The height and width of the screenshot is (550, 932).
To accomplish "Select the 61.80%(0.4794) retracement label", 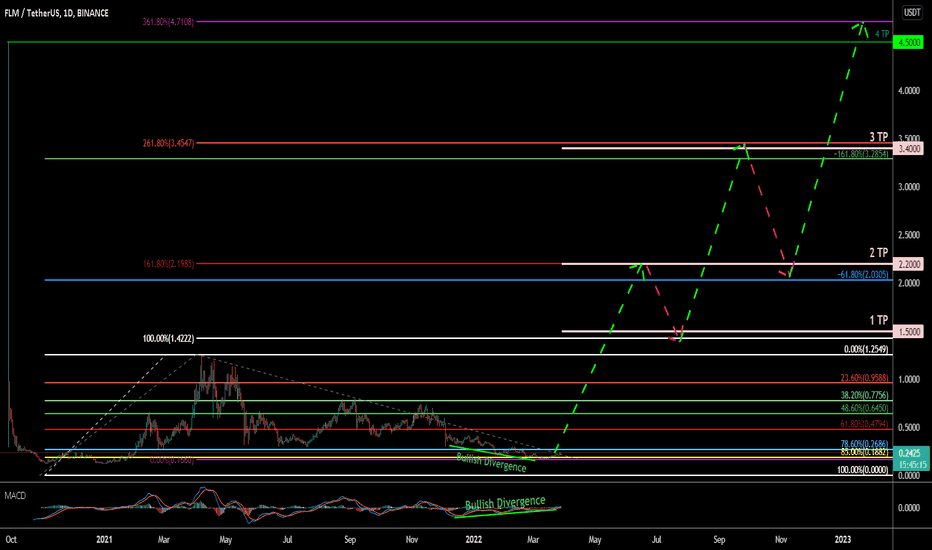I will (x=865, y=424).
